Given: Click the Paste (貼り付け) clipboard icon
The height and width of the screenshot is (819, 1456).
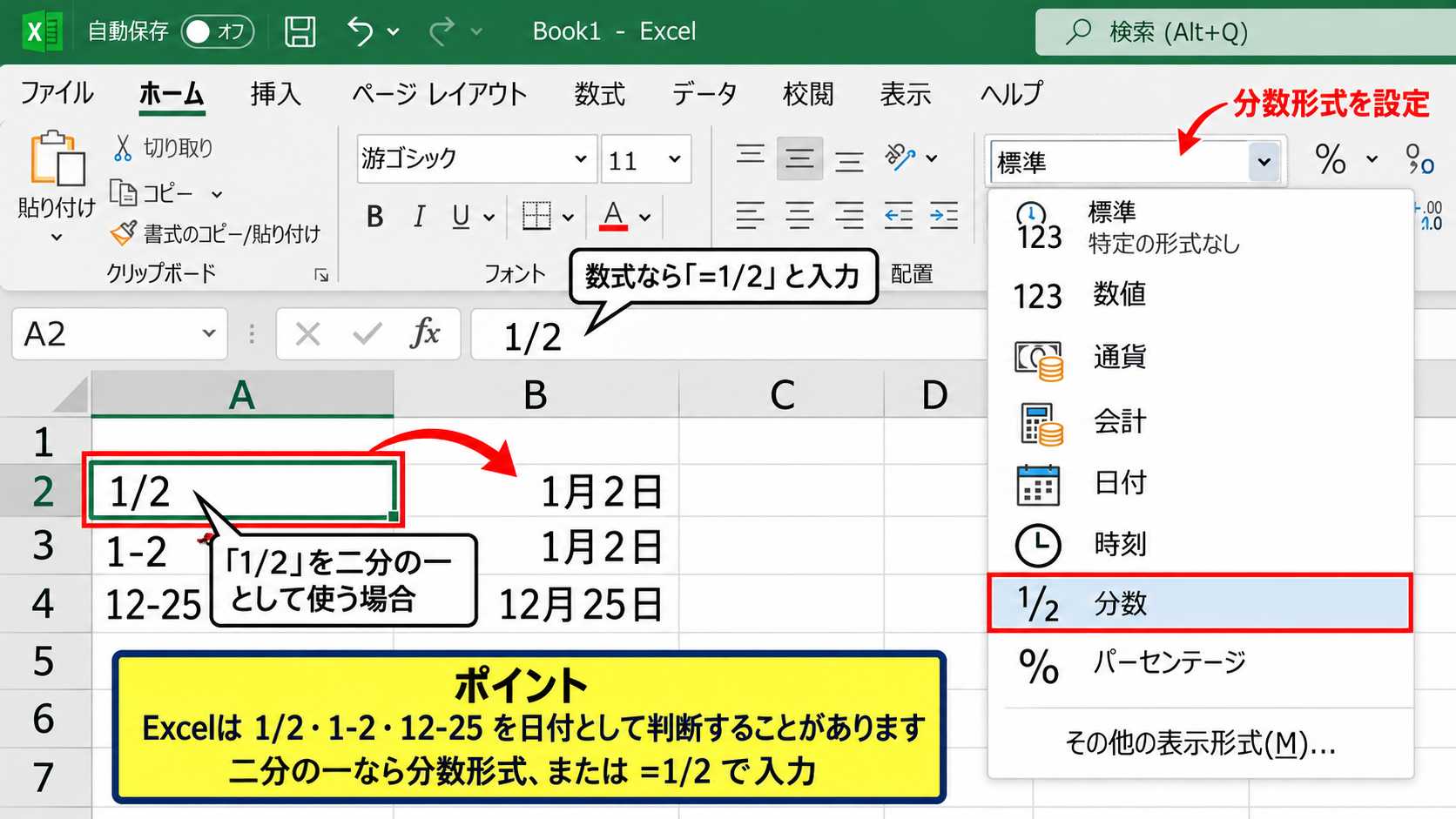Looking at the screenshot, I should point(57,159).
